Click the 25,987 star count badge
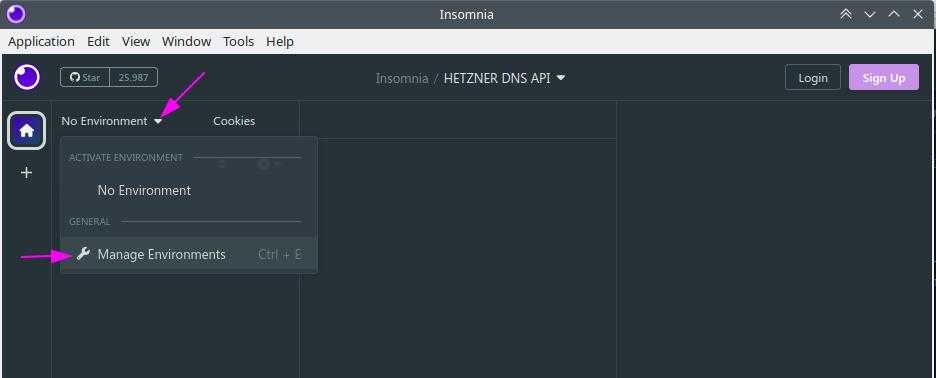This screenshot has height=378, width=936. click(x=134, y=77)
